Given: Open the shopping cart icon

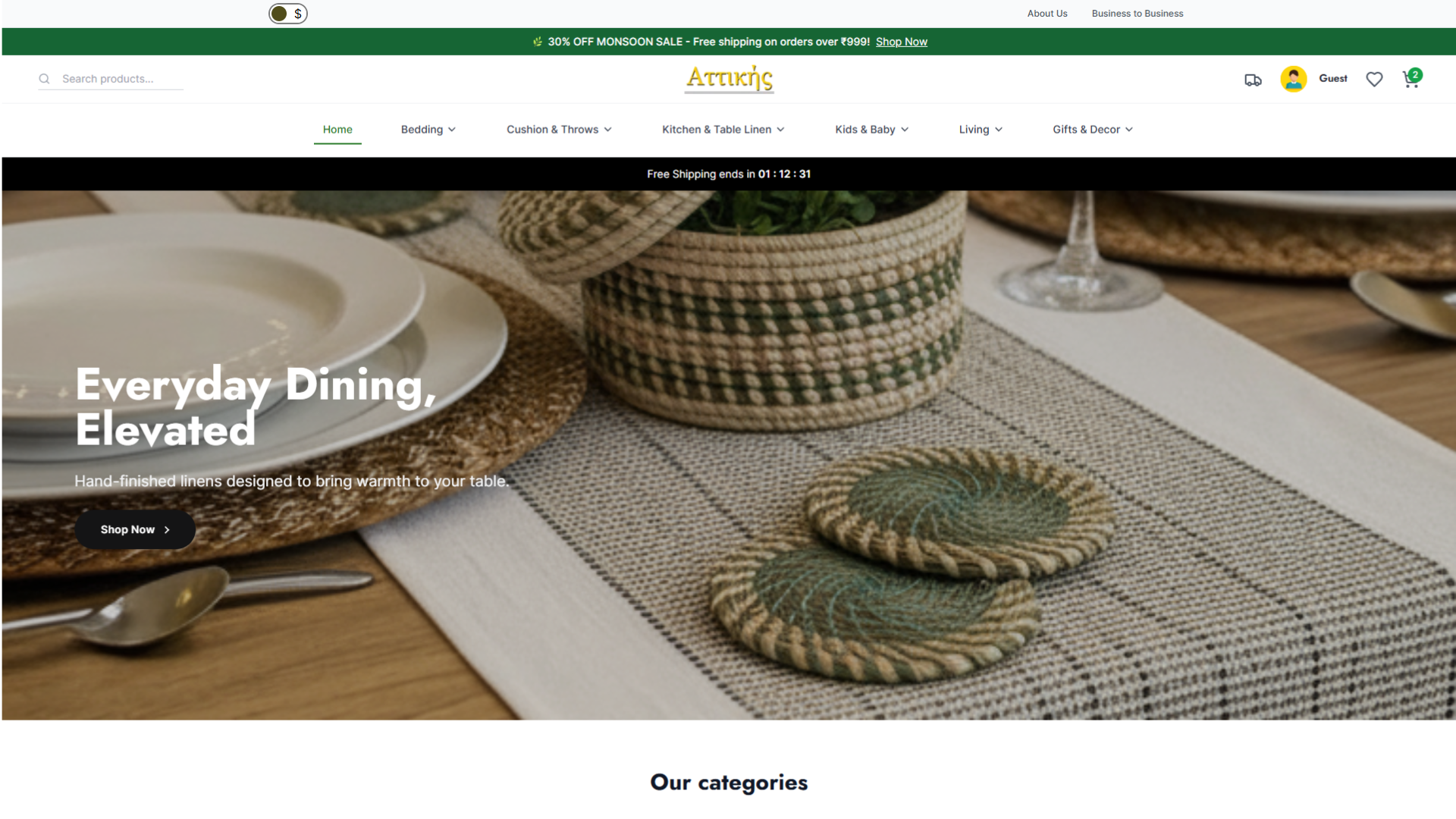Looking at the screenshot, I should pyautogui.click(x=1411, y=79).
